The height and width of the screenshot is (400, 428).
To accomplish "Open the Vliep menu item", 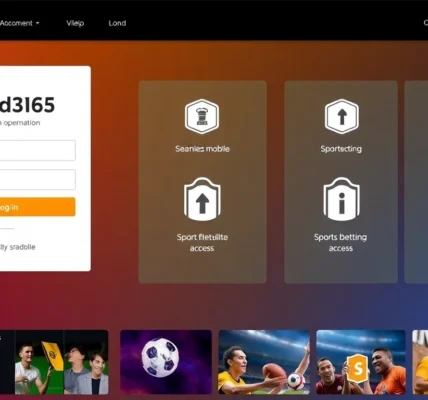I will tap(75, 23).
